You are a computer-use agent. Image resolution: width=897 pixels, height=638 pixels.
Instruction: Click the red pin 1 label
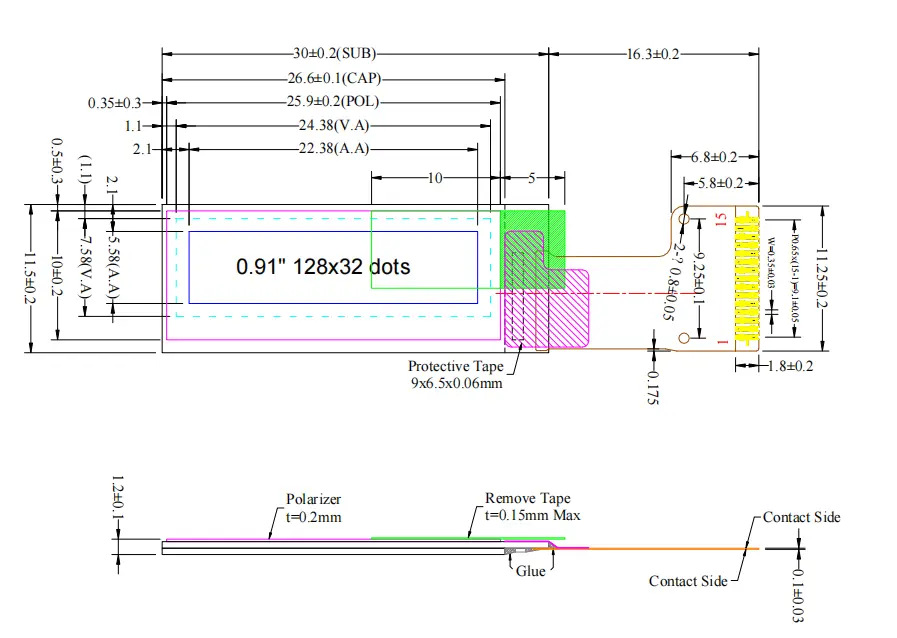pyautogui.click(x=723, y=342)
